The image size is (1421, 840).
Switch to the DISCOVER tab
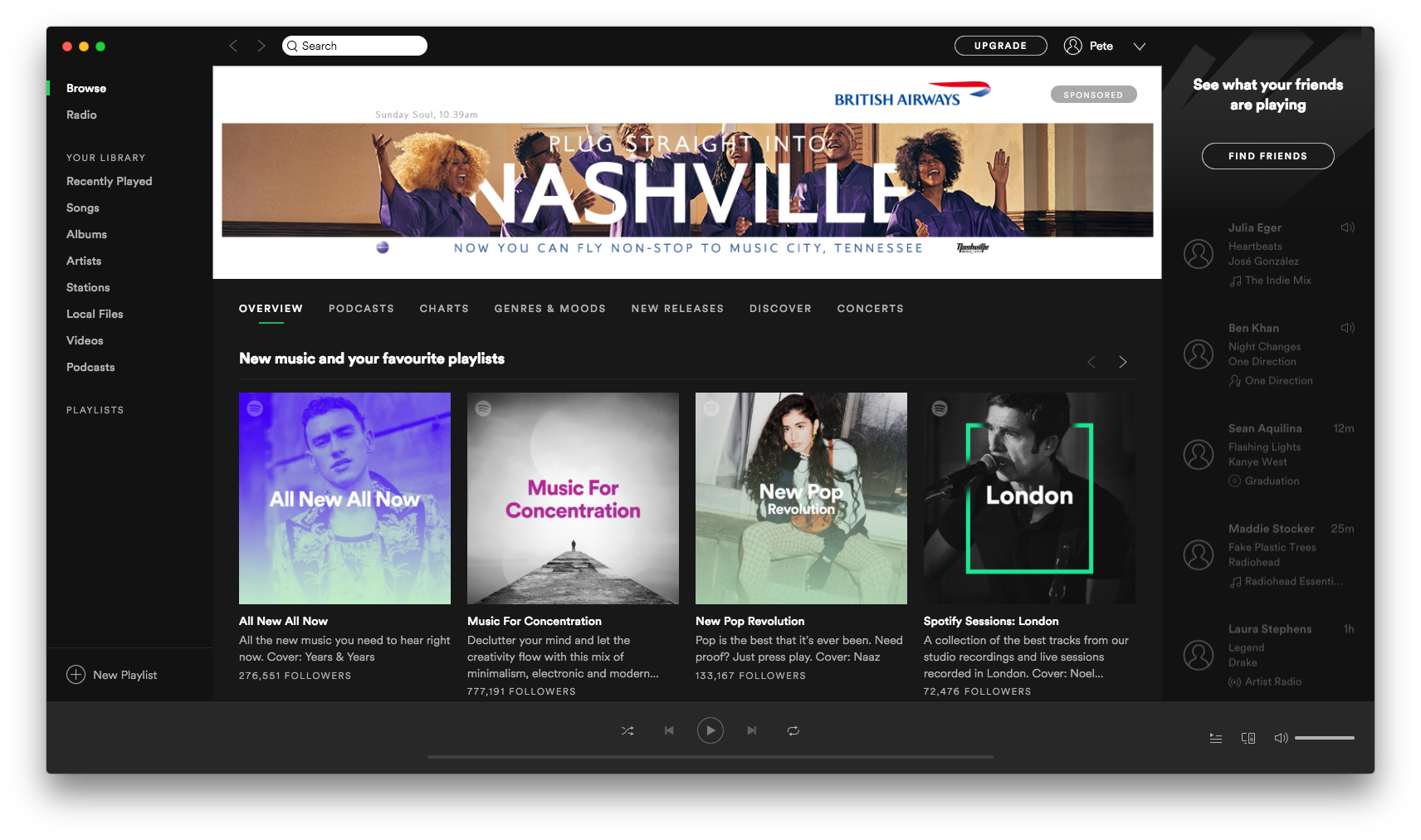click(780, 309)
